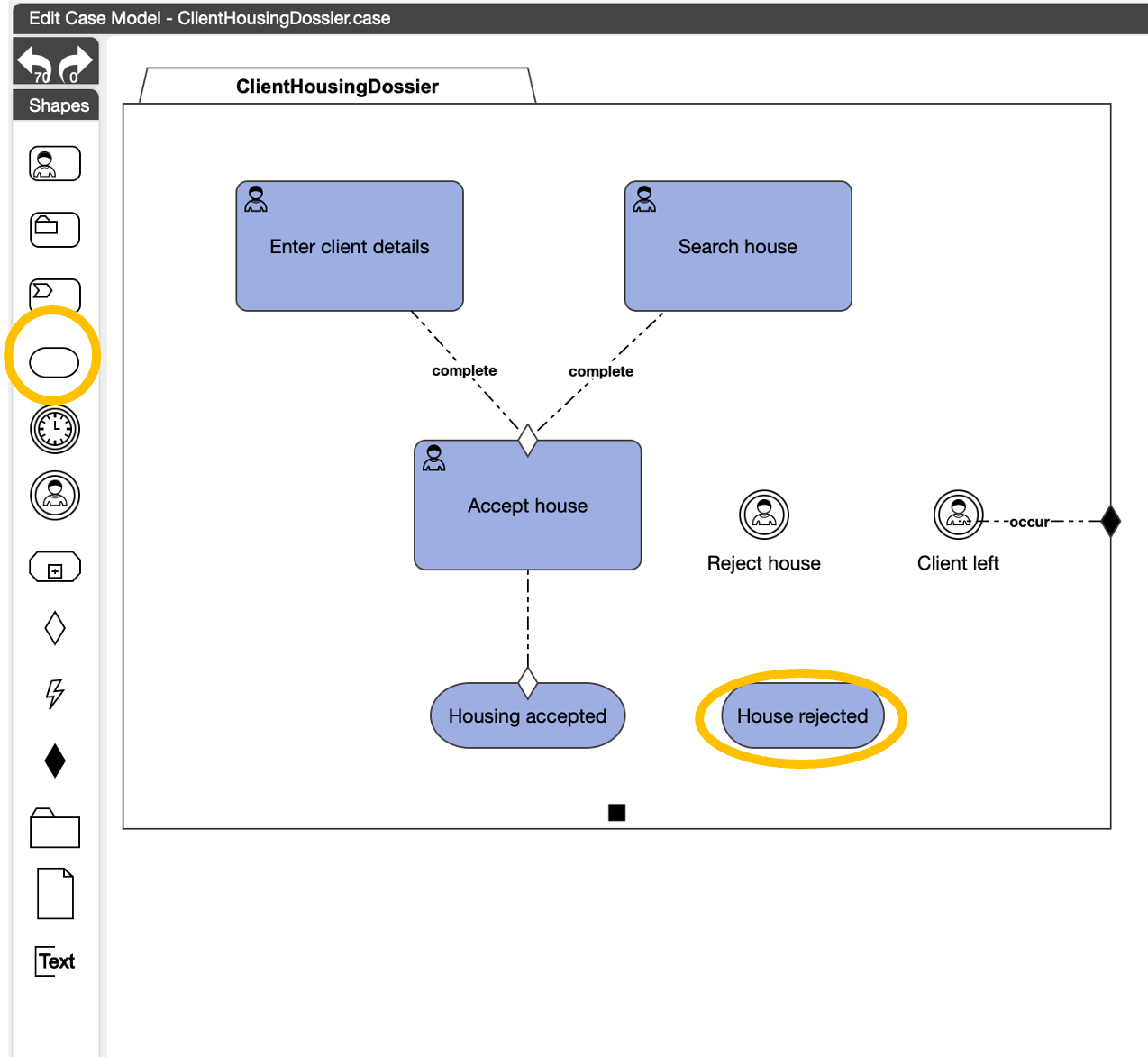
Task: Select the Timer Event clock shape
Action: coord(55,429)
